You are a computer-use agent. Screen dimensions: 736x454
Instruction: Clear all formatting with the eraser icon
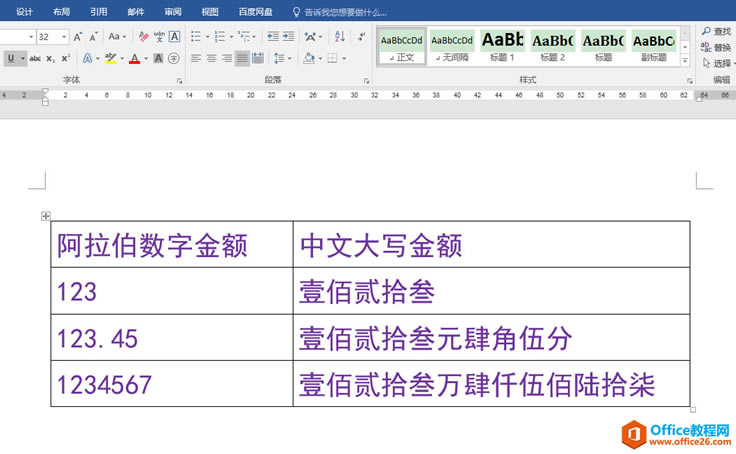(144, 37)
